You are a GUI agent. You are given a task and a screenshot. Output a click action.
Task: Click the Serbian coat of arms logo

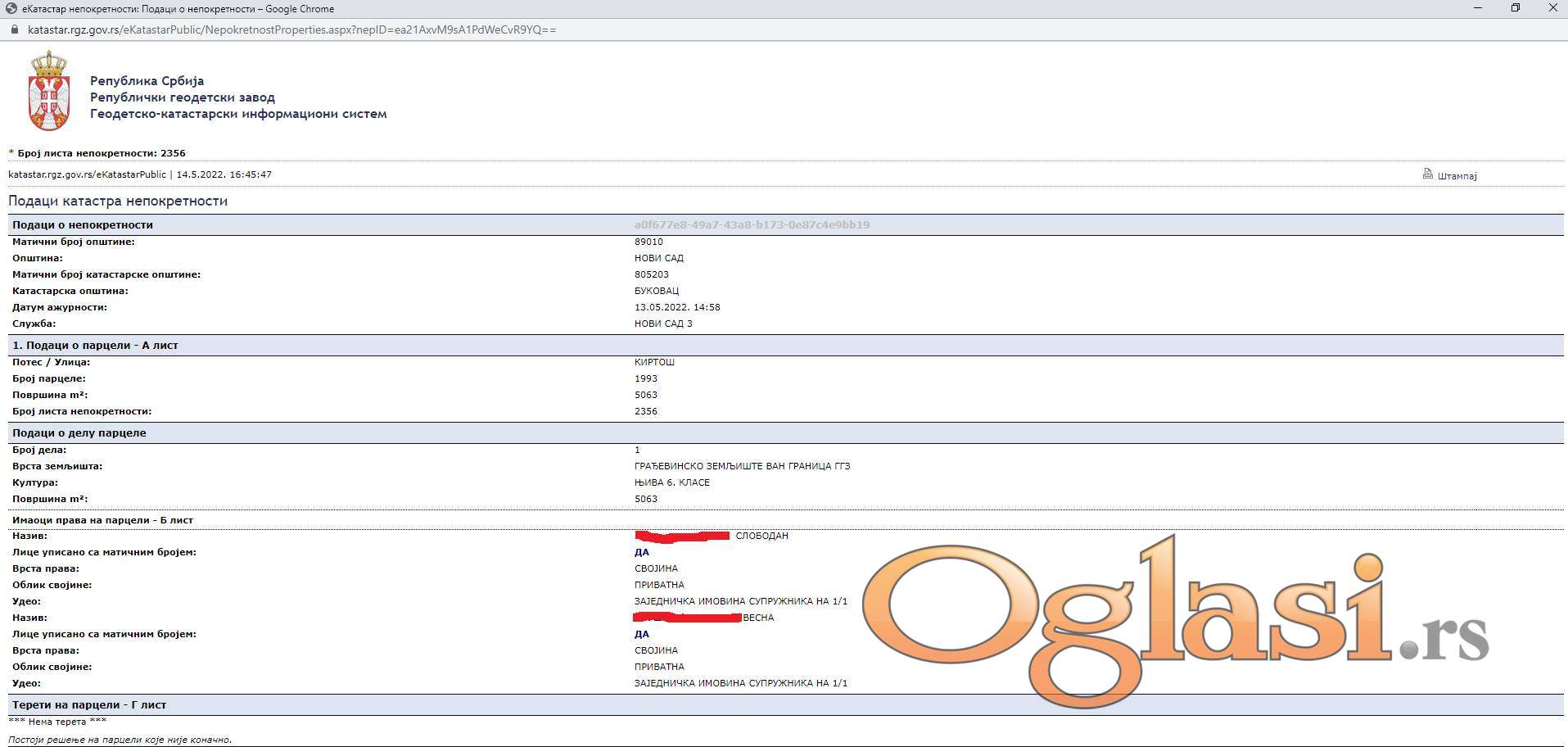[48, 91]
